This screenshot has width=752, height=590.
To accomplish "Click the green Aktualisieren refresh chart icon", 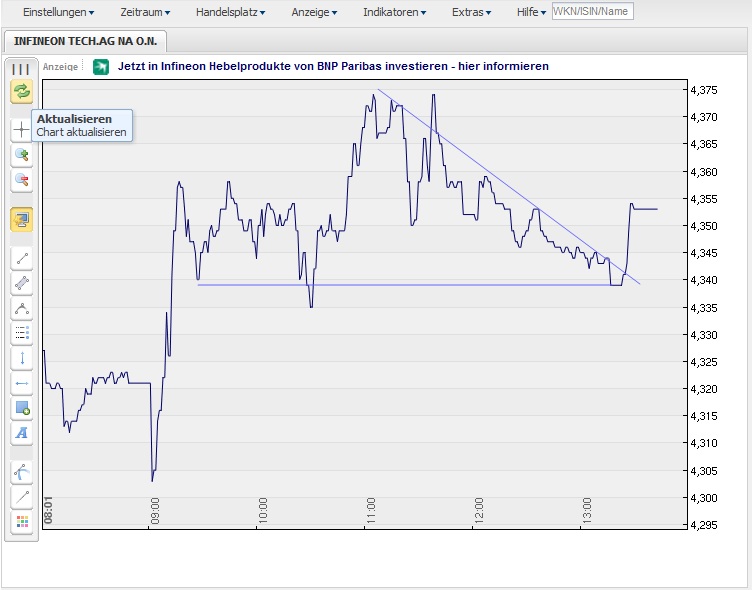I will point(22,91).
